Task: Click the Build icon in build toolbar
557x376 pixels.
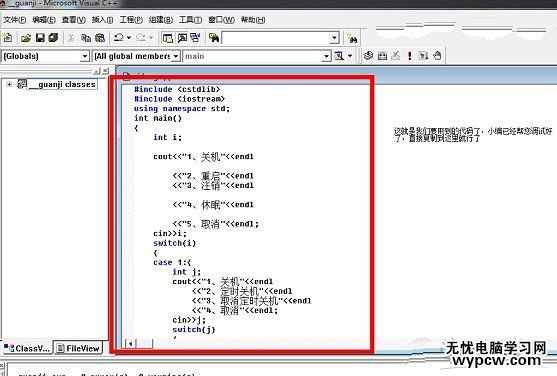Action: [x=382, y=55]
